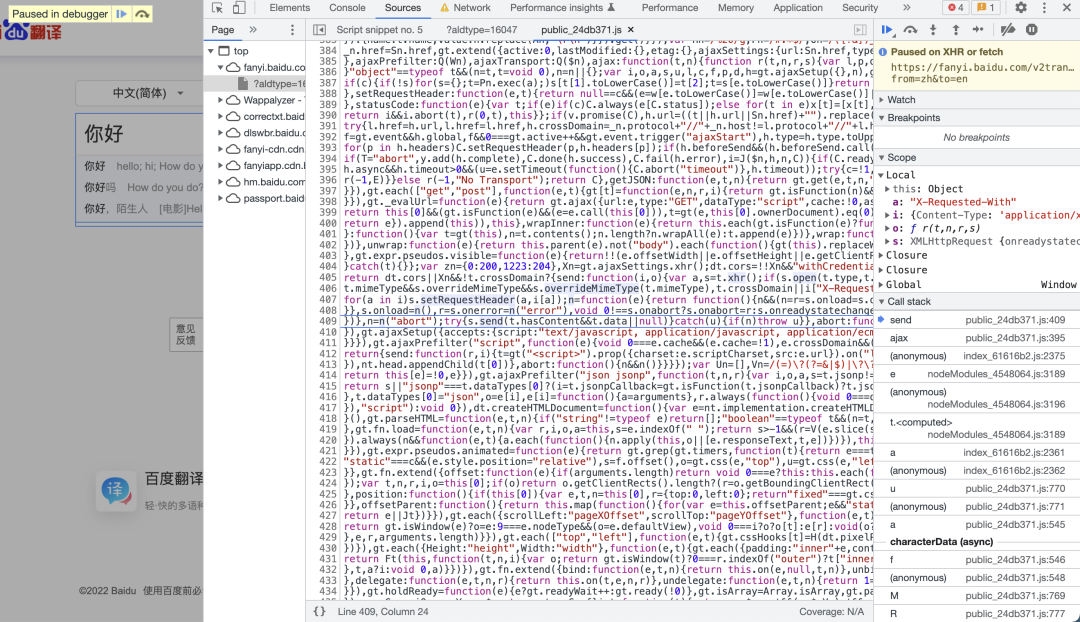Toggle pause on exceptions icon
Image resolution: width=1080 pixels, height=622 pixels.
1032,30
